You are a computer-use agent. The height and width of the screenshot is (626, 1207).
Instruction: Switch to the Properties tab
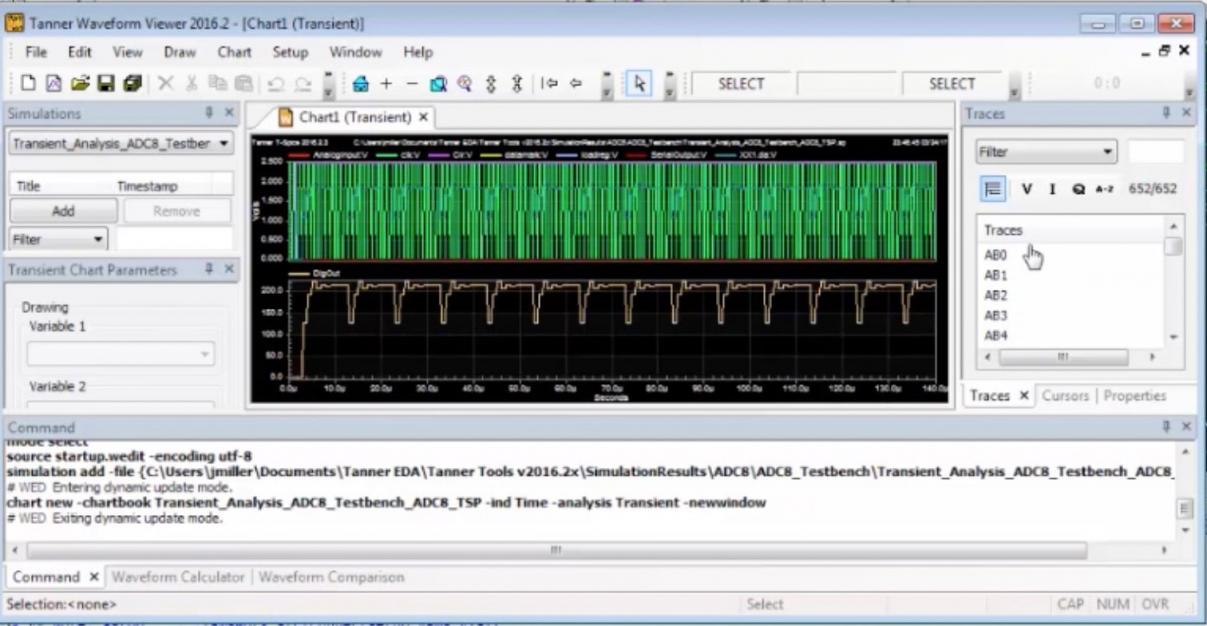[x=1135, y=396]
